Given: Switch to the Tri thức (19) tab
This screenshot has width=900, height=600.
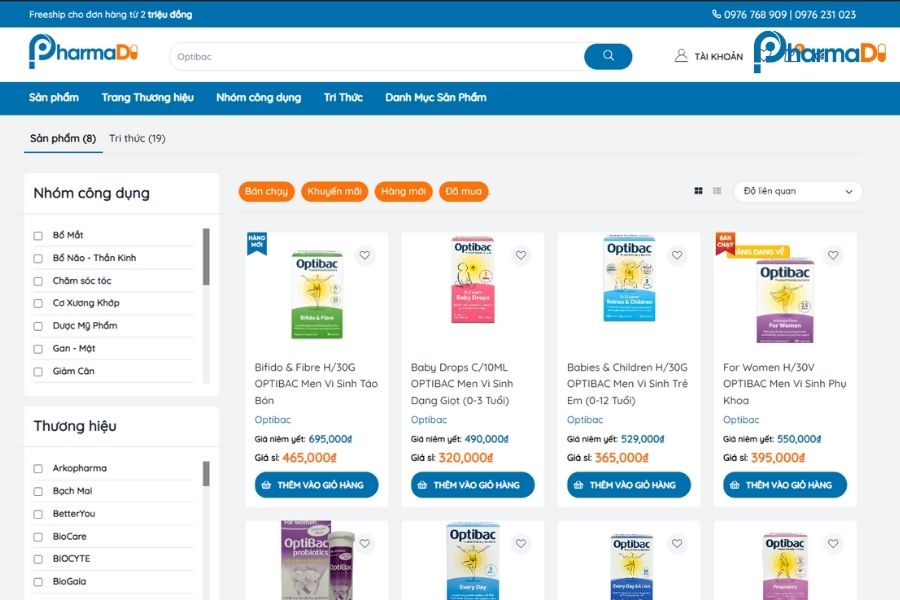Looking at the screenshot, I should 137,138.
